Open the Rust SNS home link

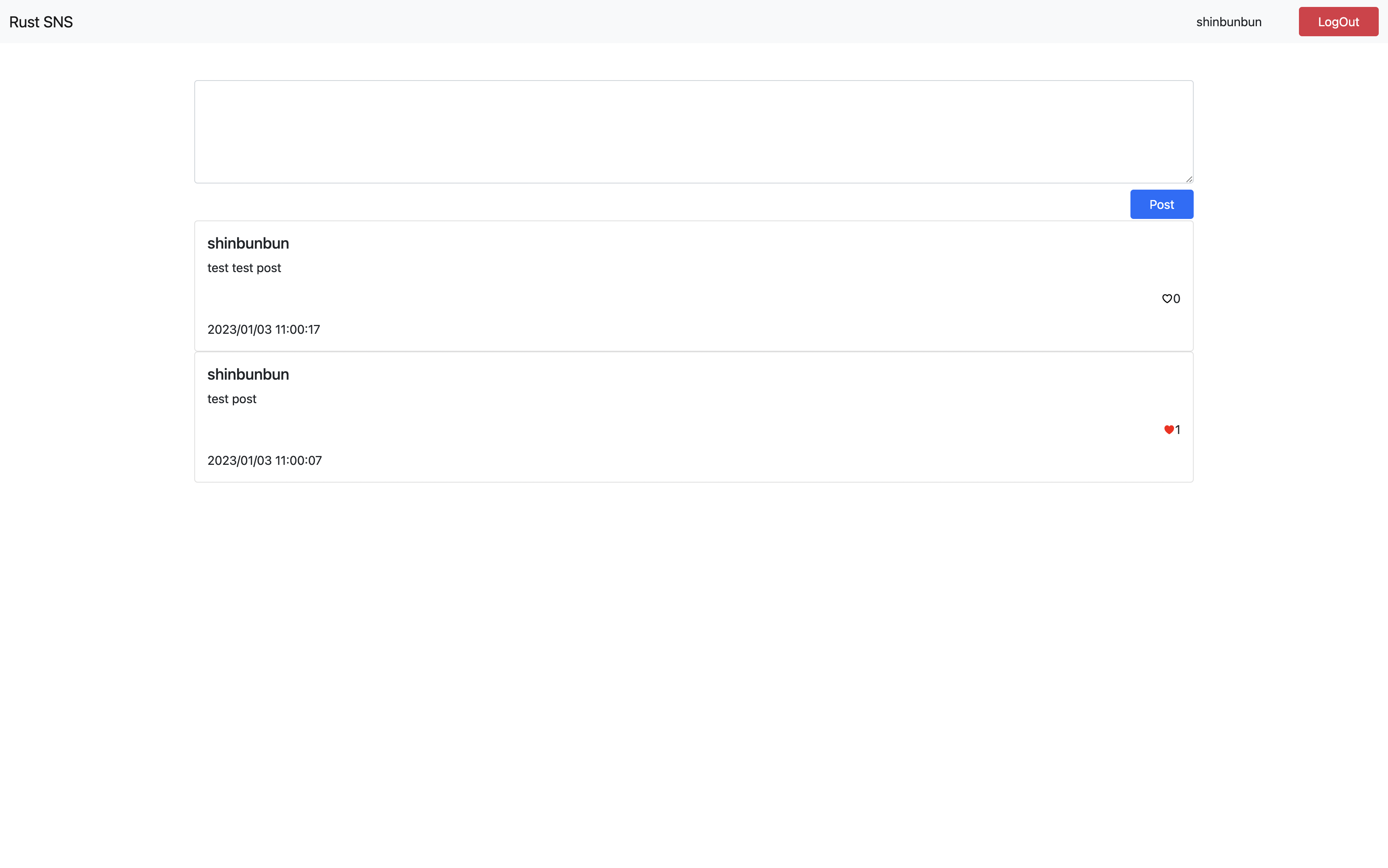pyautogui.click(x=41, y=22)
